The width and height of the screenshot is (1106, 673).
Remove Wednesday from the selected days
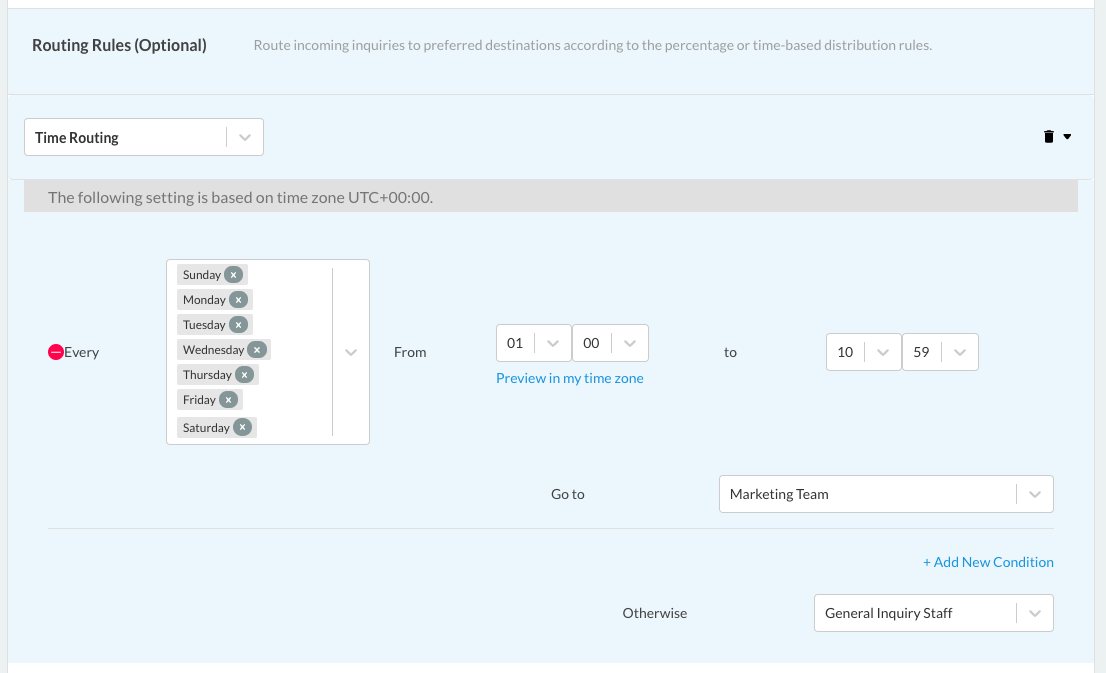coord(257,349)
